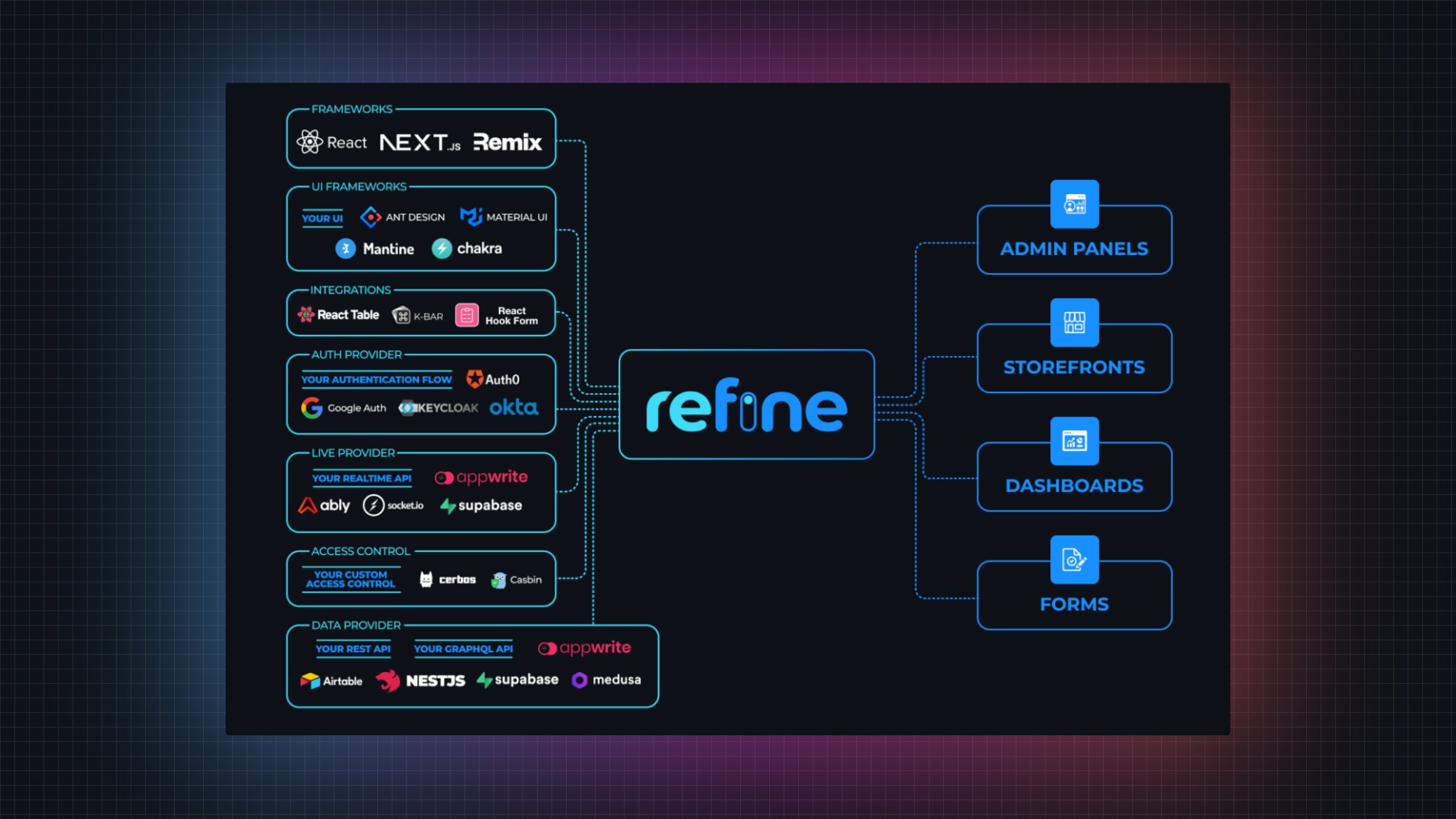Click the Forms document icon tile
The height and width of the screenshot is (819, 1456).
(x=1074, y=559)
